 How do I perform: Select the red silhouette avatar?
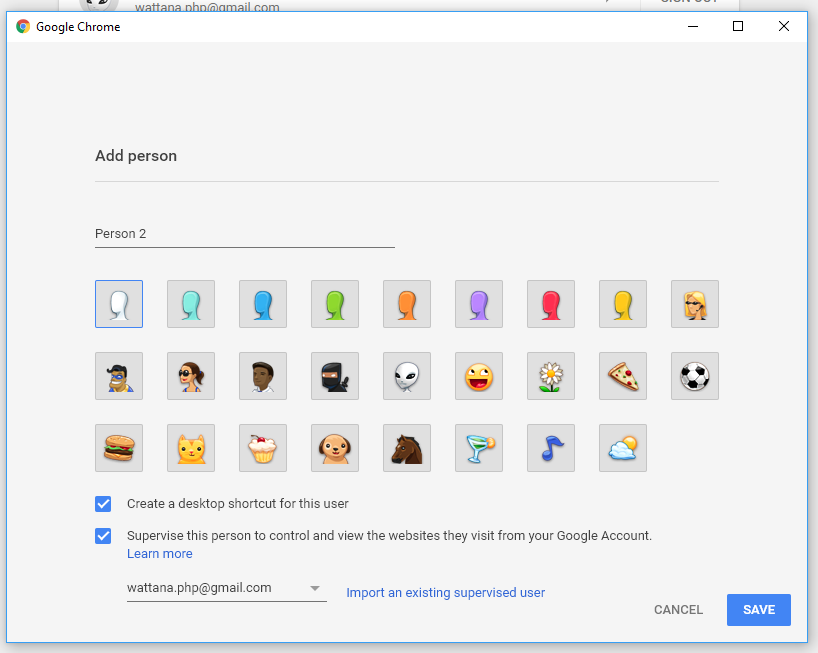pos(551,304)
